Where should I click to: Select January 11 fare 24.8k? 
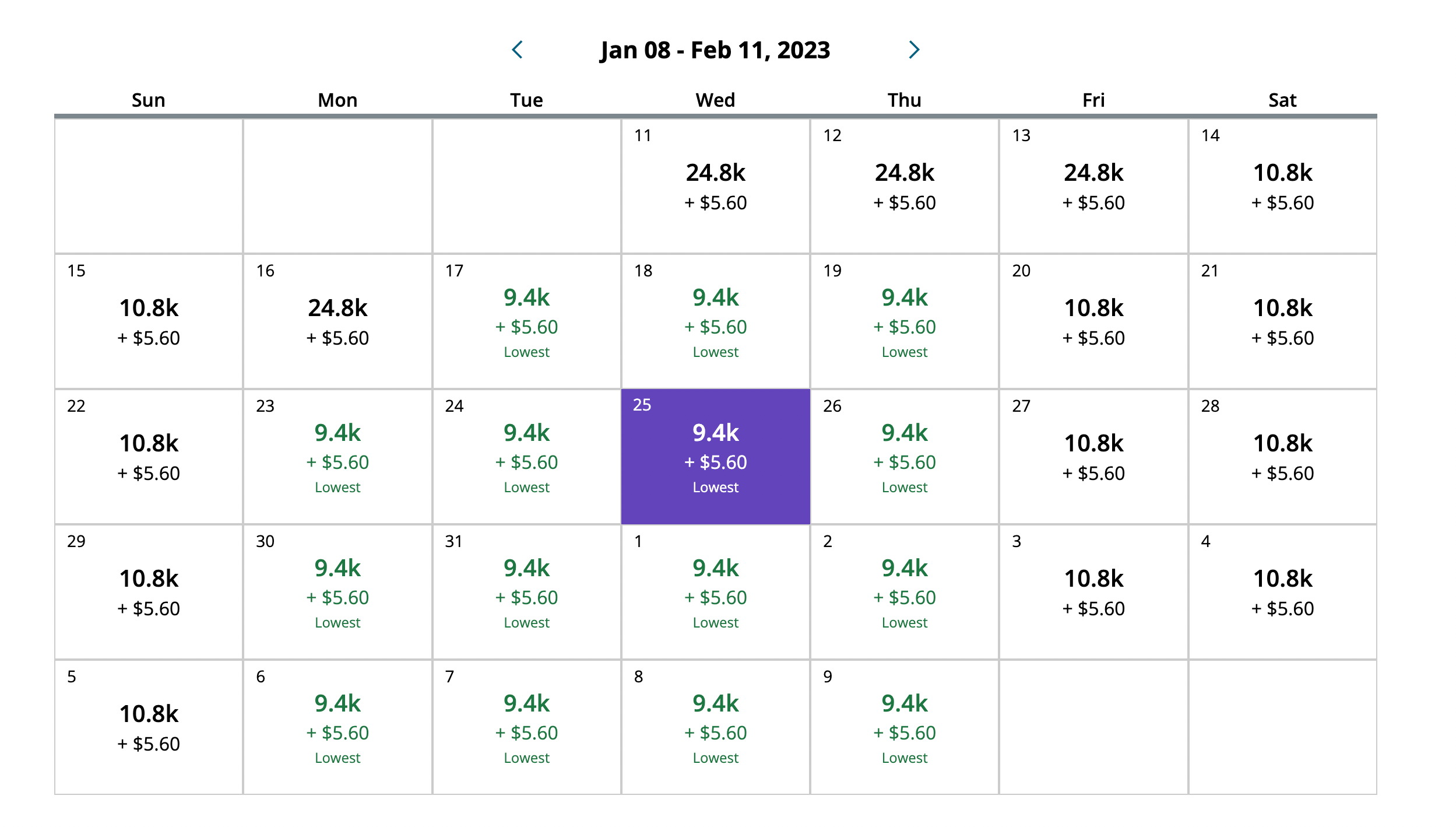715,185
